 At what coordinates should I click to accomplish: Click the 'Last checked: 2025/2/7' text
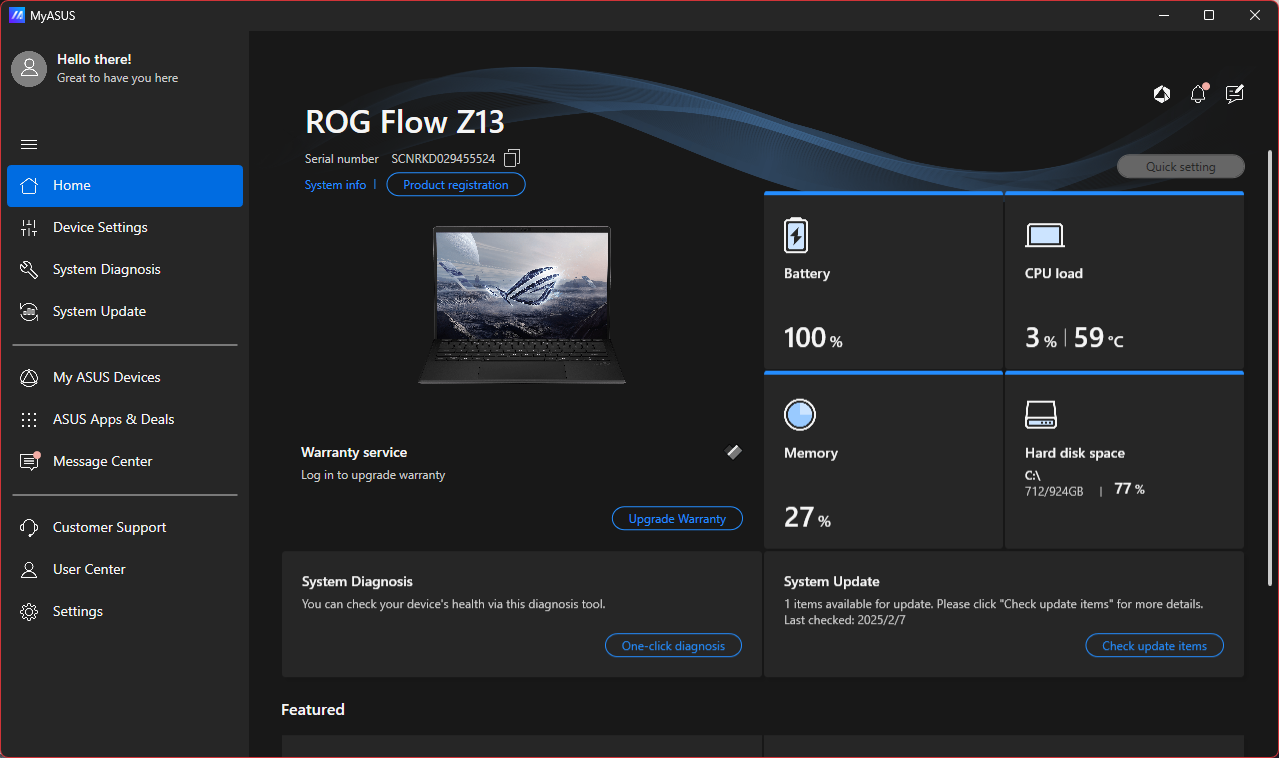coord(845,620)
